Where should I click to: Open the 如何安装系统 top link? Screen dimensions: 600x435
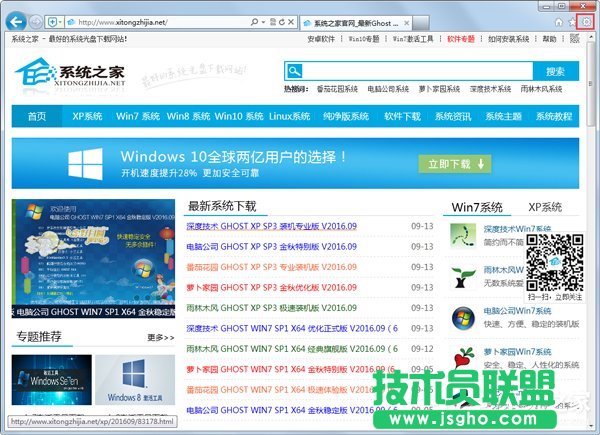(x=509, y=39)
